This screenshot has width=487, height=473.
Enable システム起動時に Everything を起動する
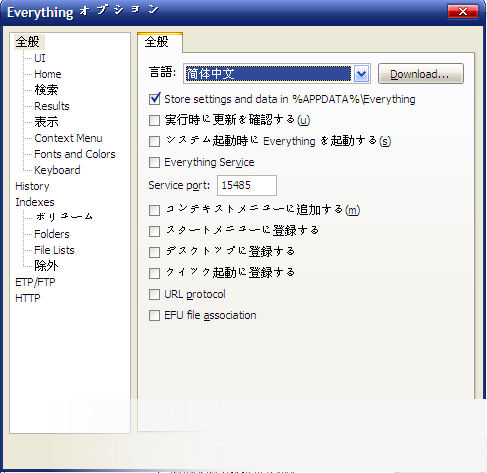(154, 141)
